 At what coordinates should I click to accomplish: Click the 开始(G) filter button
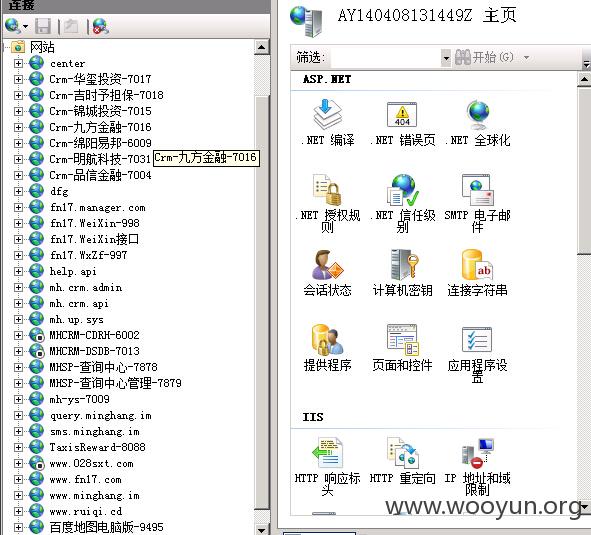(x=485, y=57)
